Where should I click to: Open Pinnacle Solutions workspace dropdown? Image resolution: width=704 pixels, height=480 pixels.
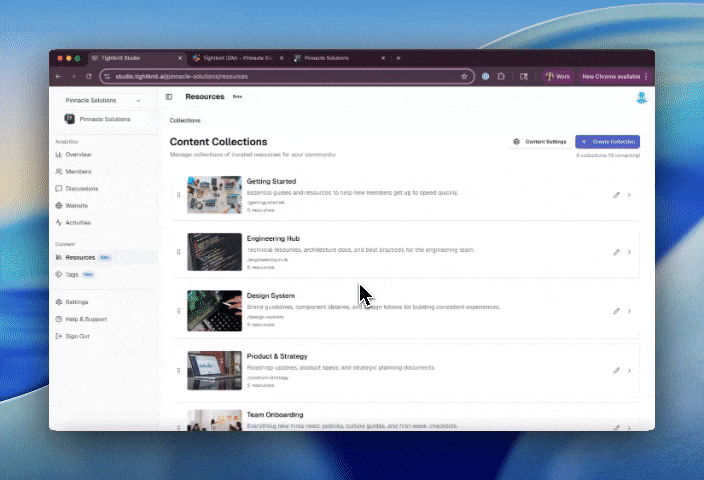(103, 101)
